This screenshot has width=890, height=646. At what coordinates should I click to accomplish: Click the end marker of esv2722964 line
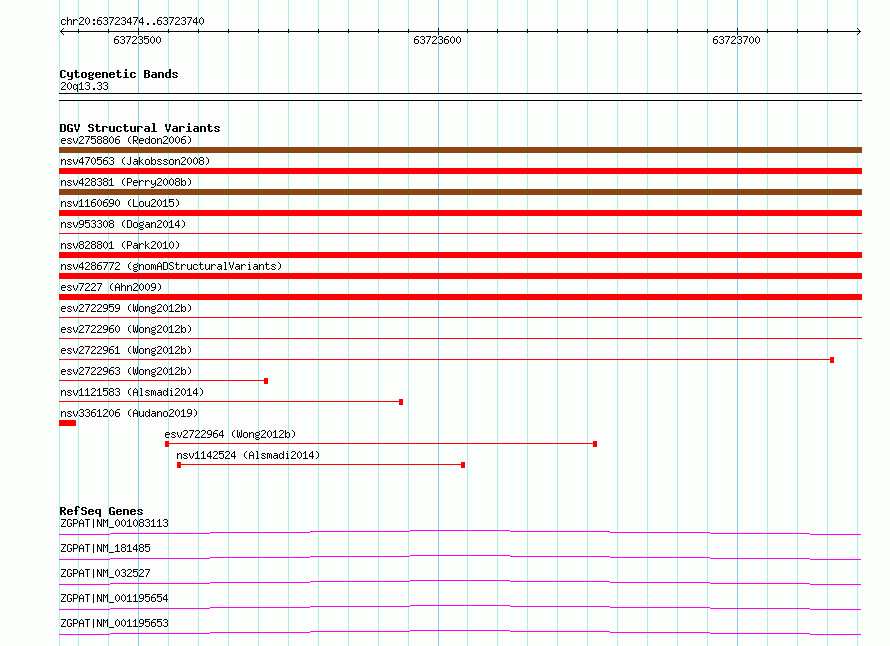pyautogui.click(x=595, y=444)
